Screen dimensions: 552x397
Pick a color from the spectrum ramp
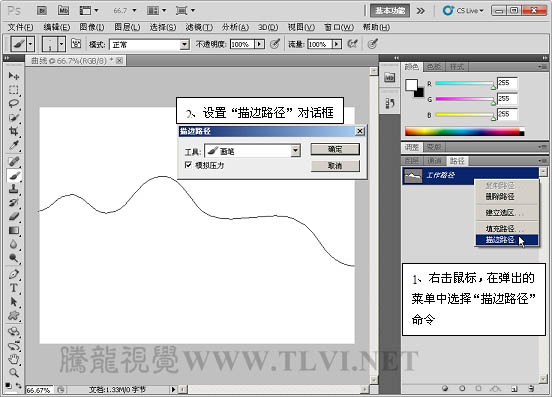(464, 132)
